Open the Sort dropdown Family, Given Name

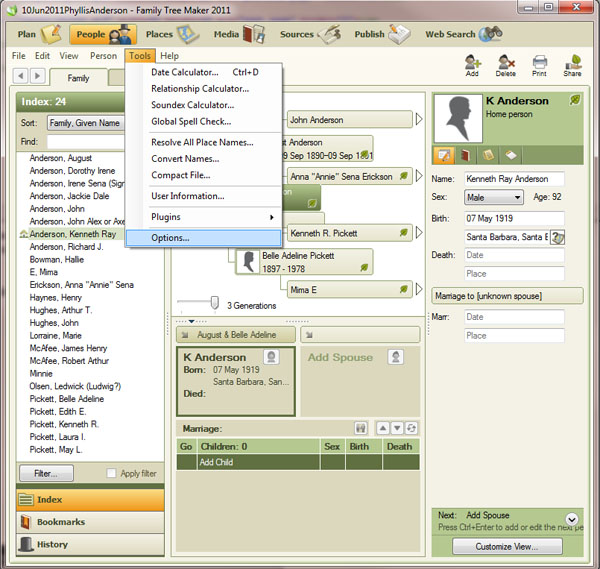86,123
